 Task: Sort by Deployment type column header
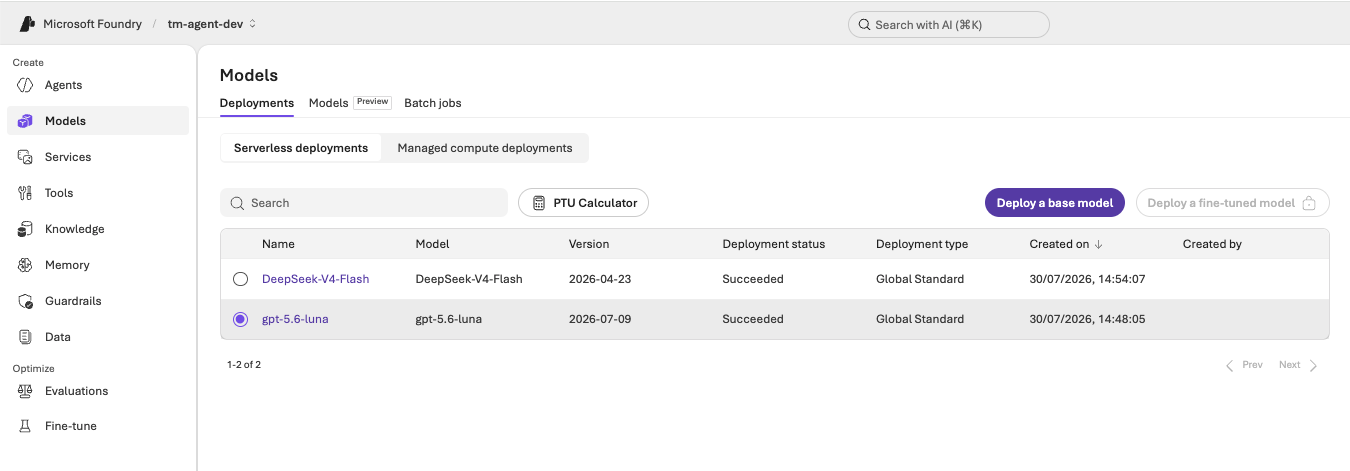[922, 244]
